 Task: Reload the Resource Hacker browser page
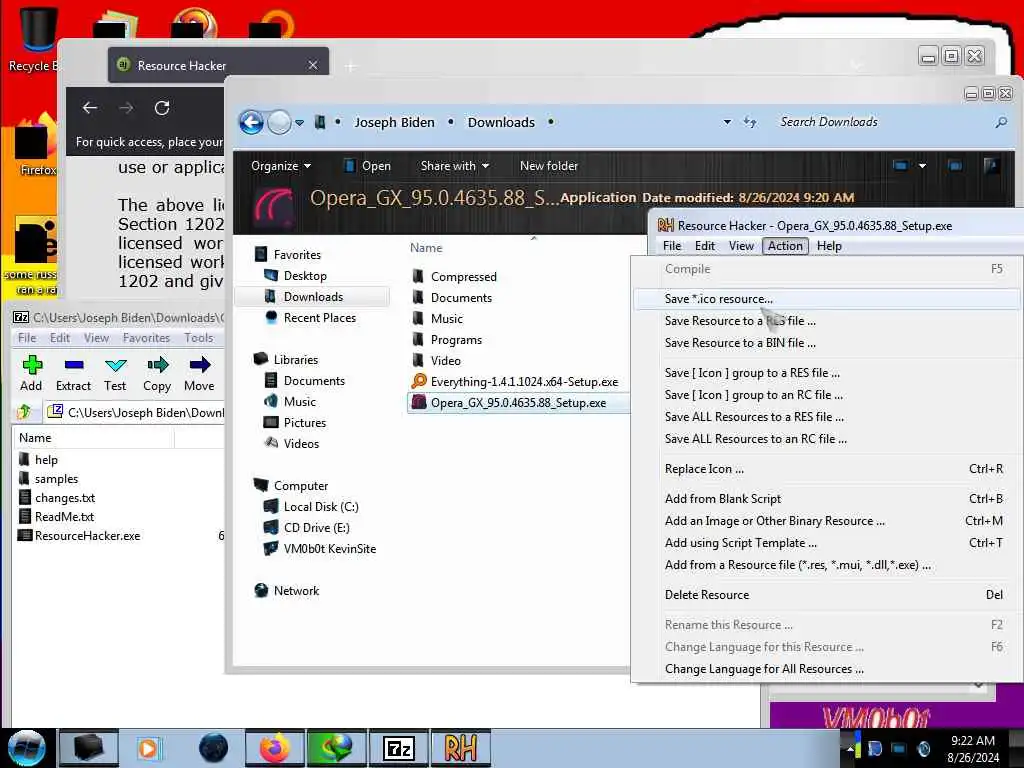[x=162, y=108]
